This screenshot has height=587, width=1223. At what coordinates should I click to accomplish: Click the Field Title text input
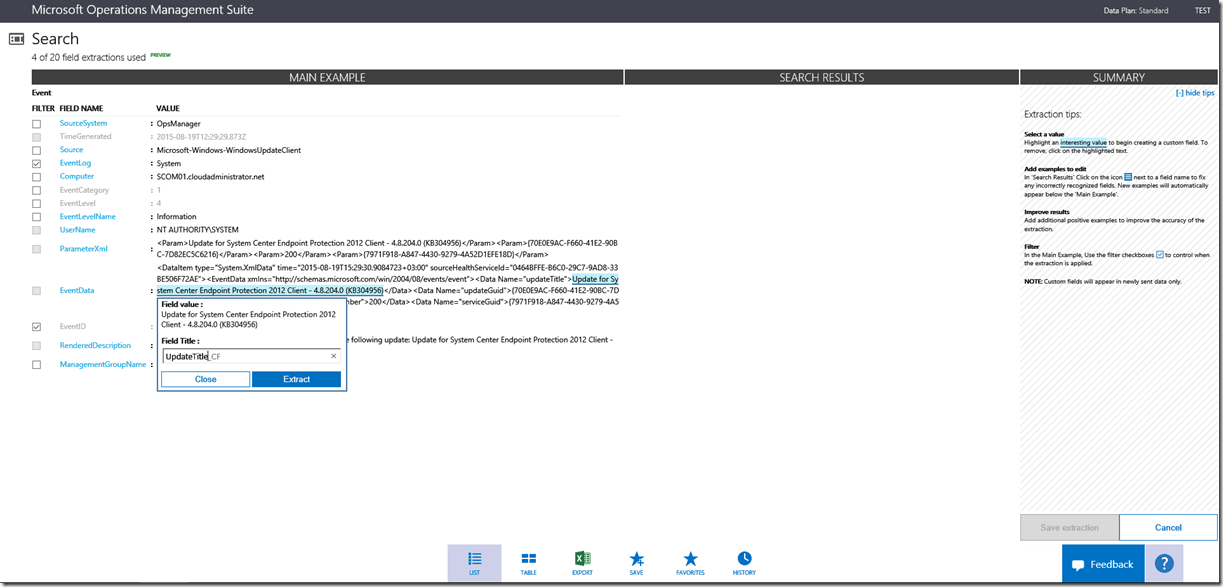point(245,356)
